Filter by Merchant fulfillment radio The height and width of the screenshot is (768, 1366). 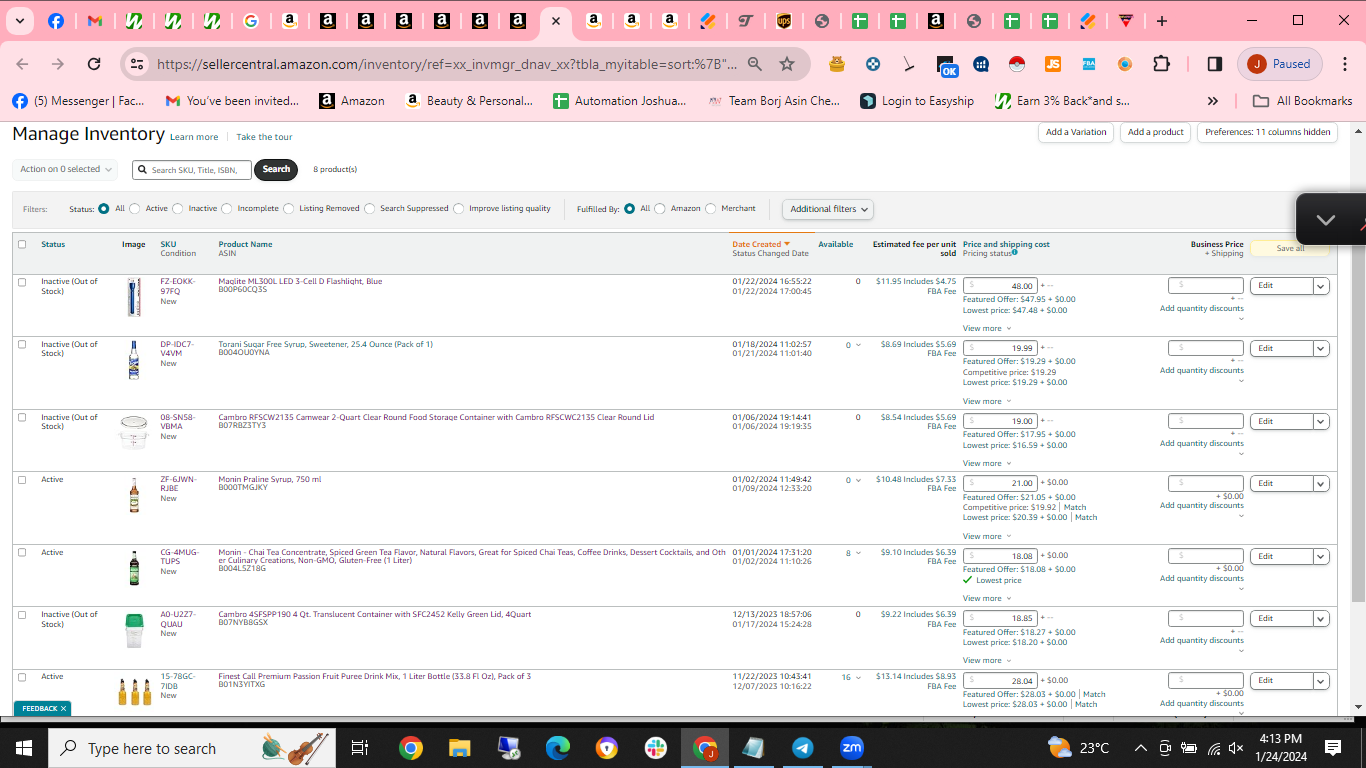(x=711, y=209)
